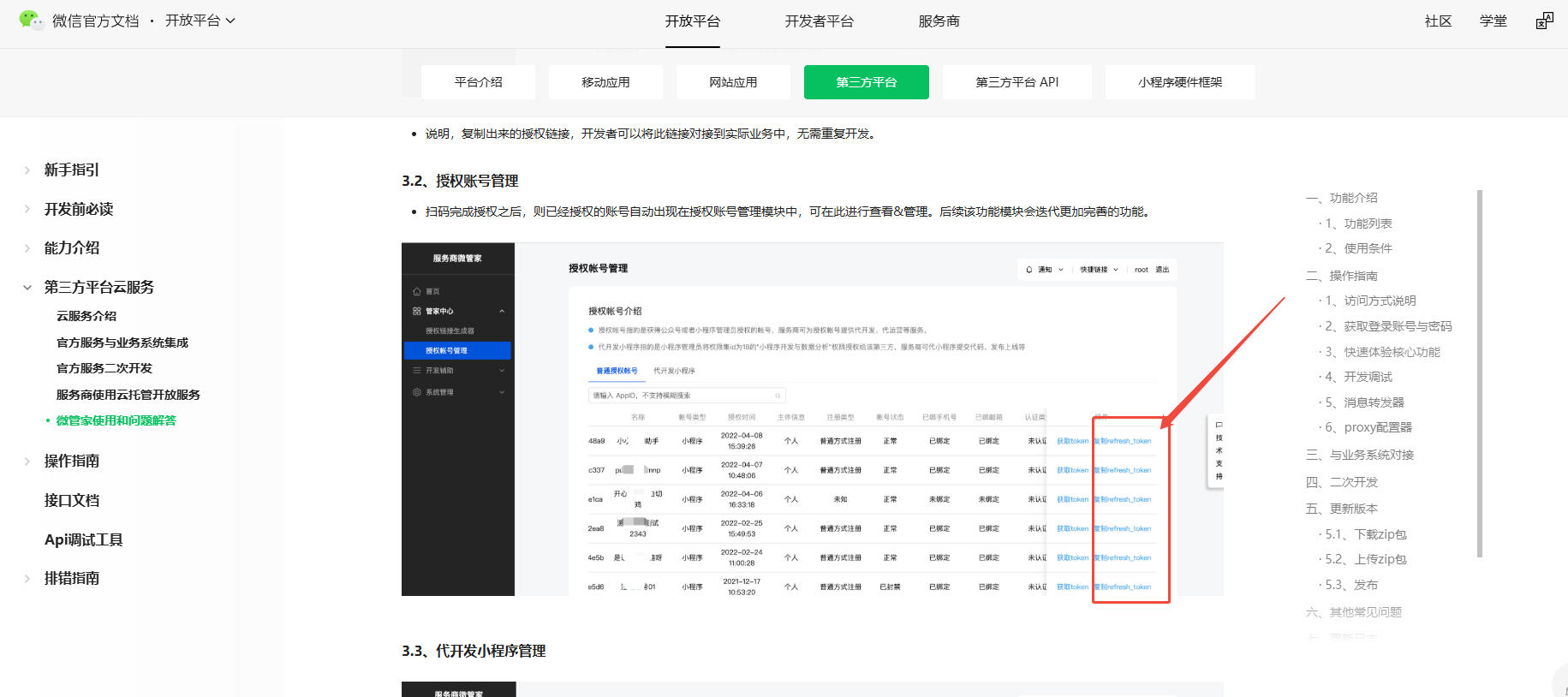Click the 3.2、授权账号管理 heading

click(460, 182)
